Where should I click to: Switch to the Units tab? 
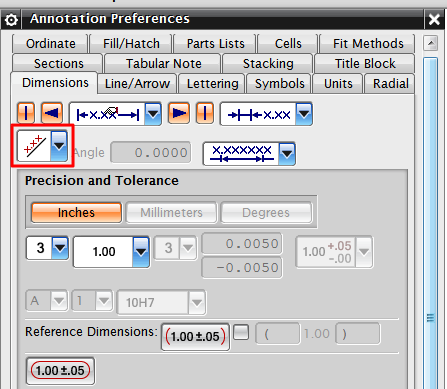(338, 83)
